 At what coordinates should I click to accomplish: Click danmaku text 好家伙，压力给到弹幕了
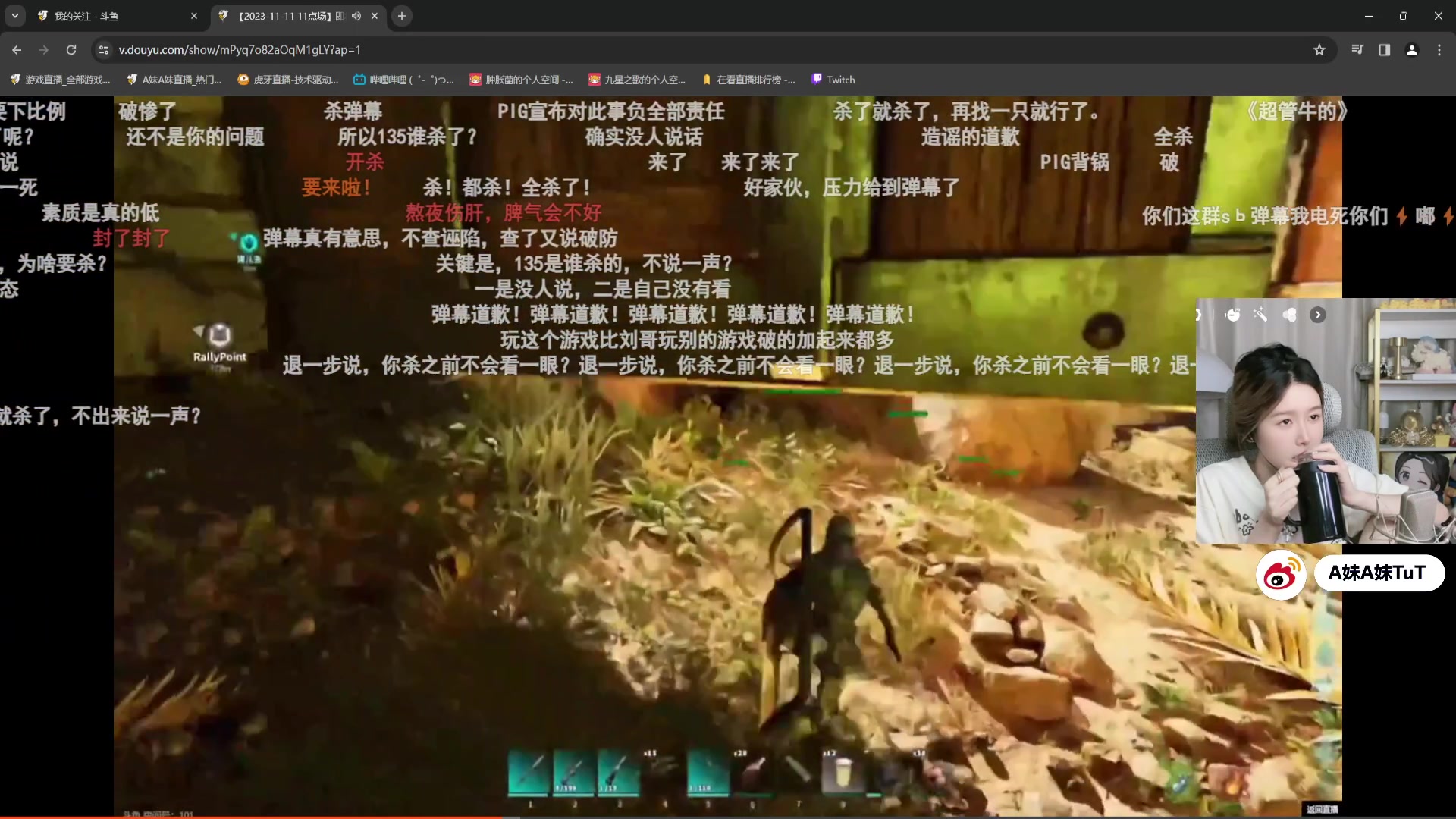(852, 187)
